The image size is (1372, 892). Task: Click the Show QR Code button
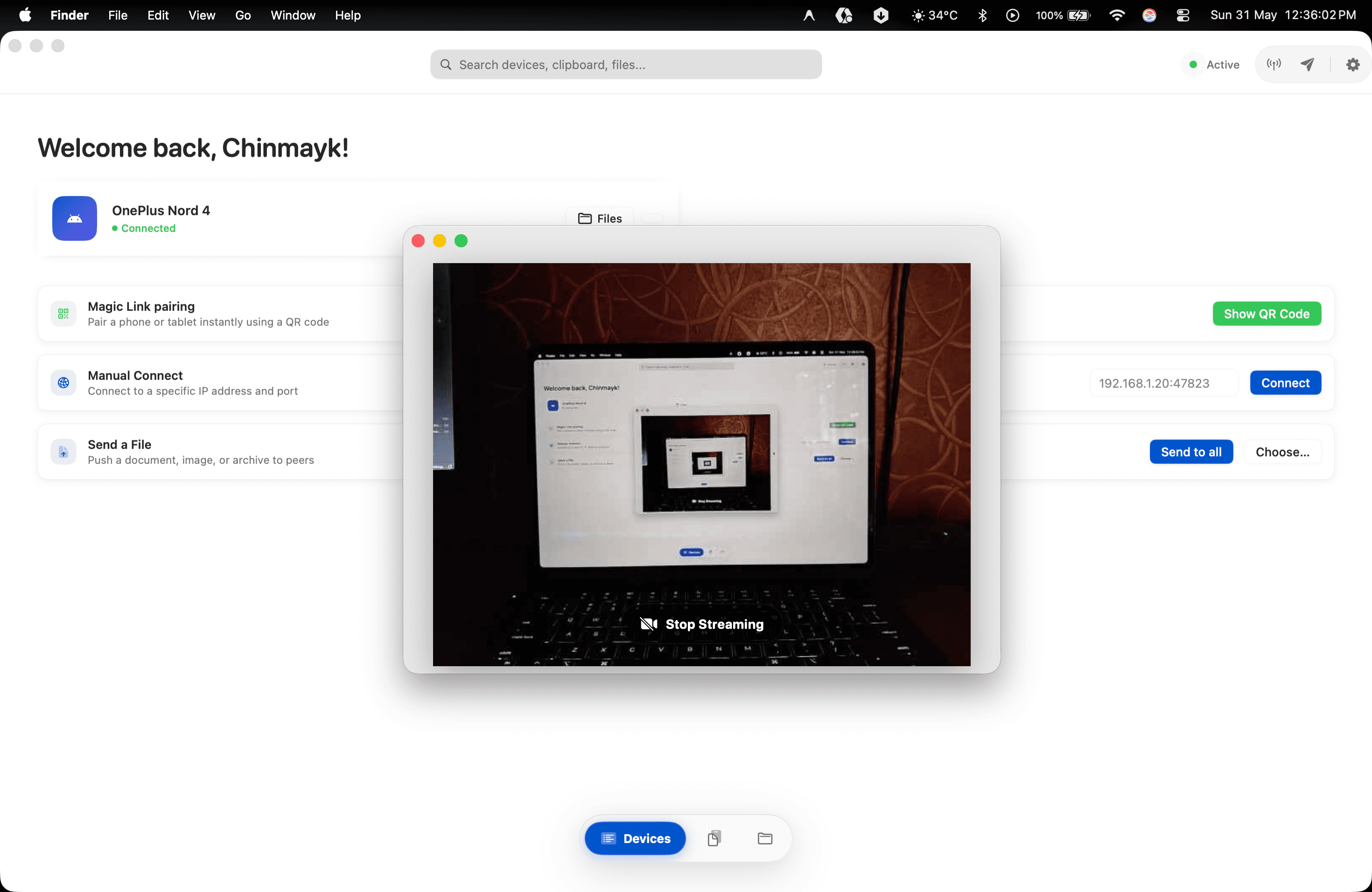tap(1267, 314)
